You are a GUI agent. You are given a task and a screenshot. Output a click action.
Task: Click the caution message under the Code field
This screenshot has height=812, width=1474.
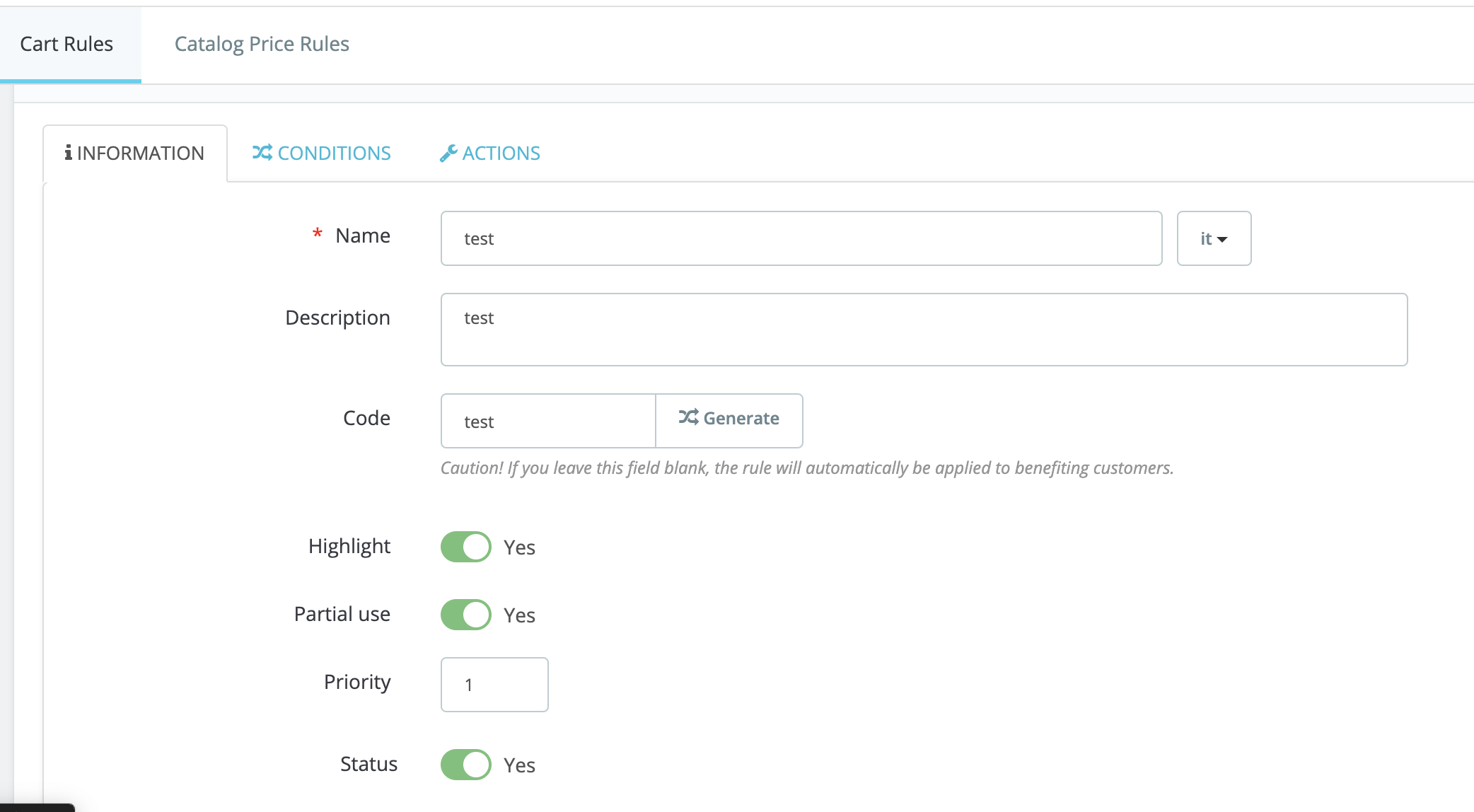coord(806,467)
